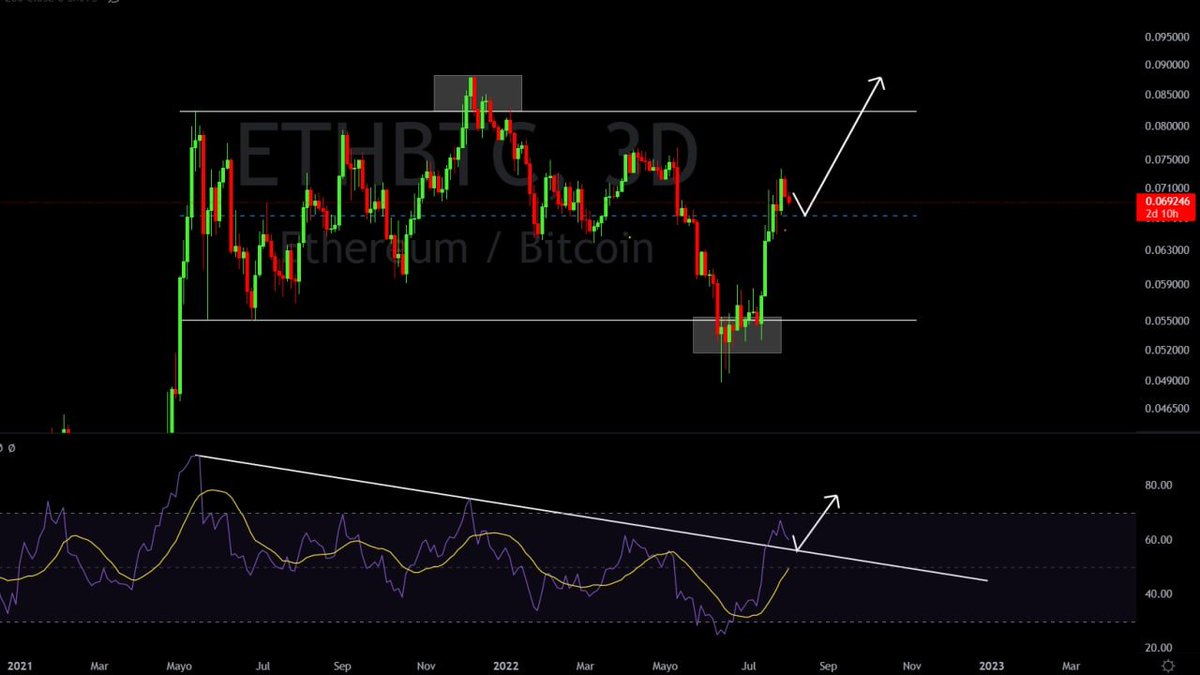The height and width of the screenshot is (675, 1200).
Task: Click the 0.052000 price scale label
Action: (1167, 350)
